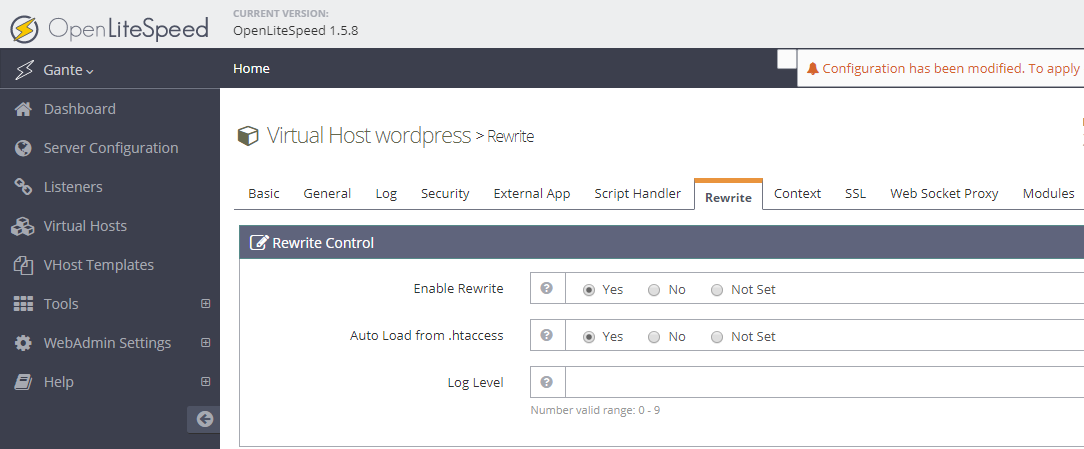The width and height of the screenshot is (1084, 449).
Task: Set Enable Rewrite to Not Set
Action: [717, 290]
